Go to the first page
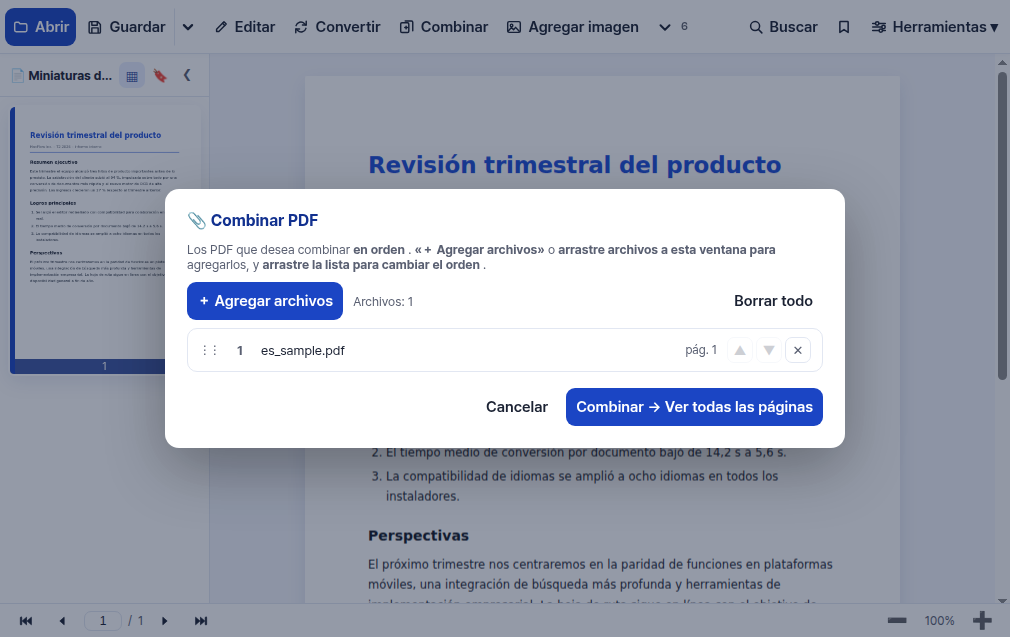The image size is (1010, 637). [x=26, y=621]
